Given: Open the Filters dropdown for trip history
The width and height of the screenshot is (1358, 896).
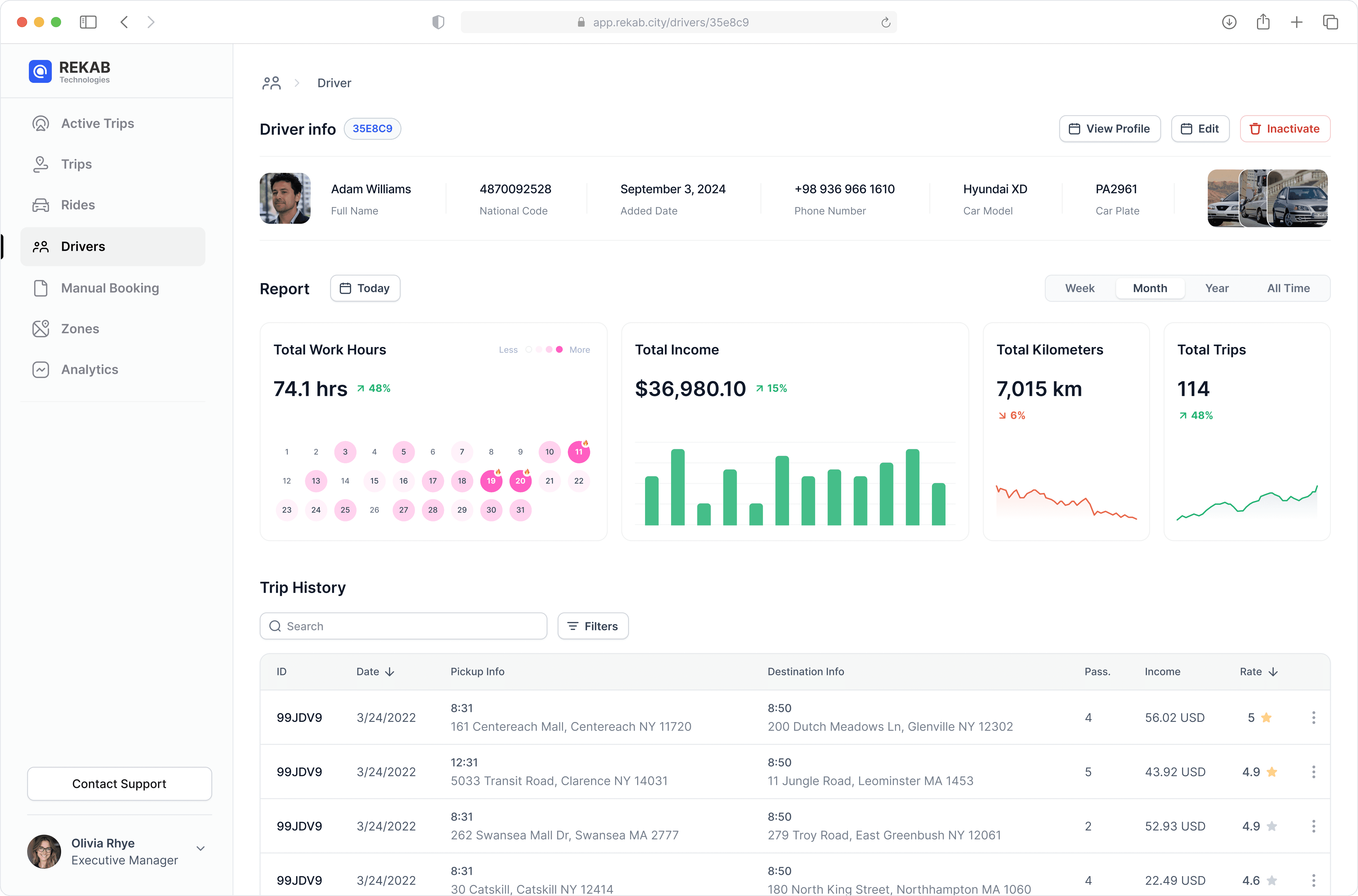Looking at the screenshot, I should [593, 626].
